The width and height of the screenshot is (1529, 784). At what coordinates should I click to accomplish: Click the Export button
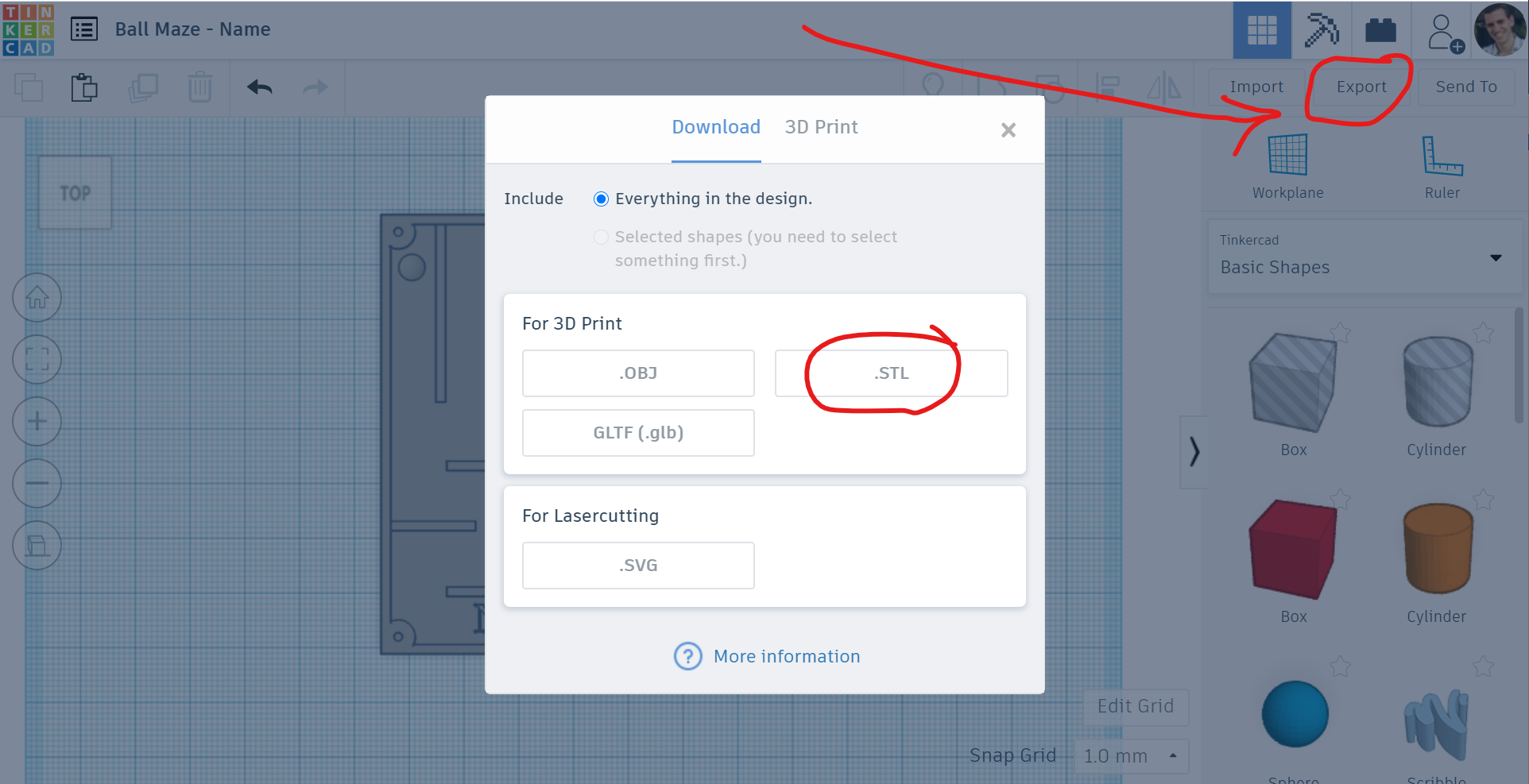click(x=1361, y=87)
